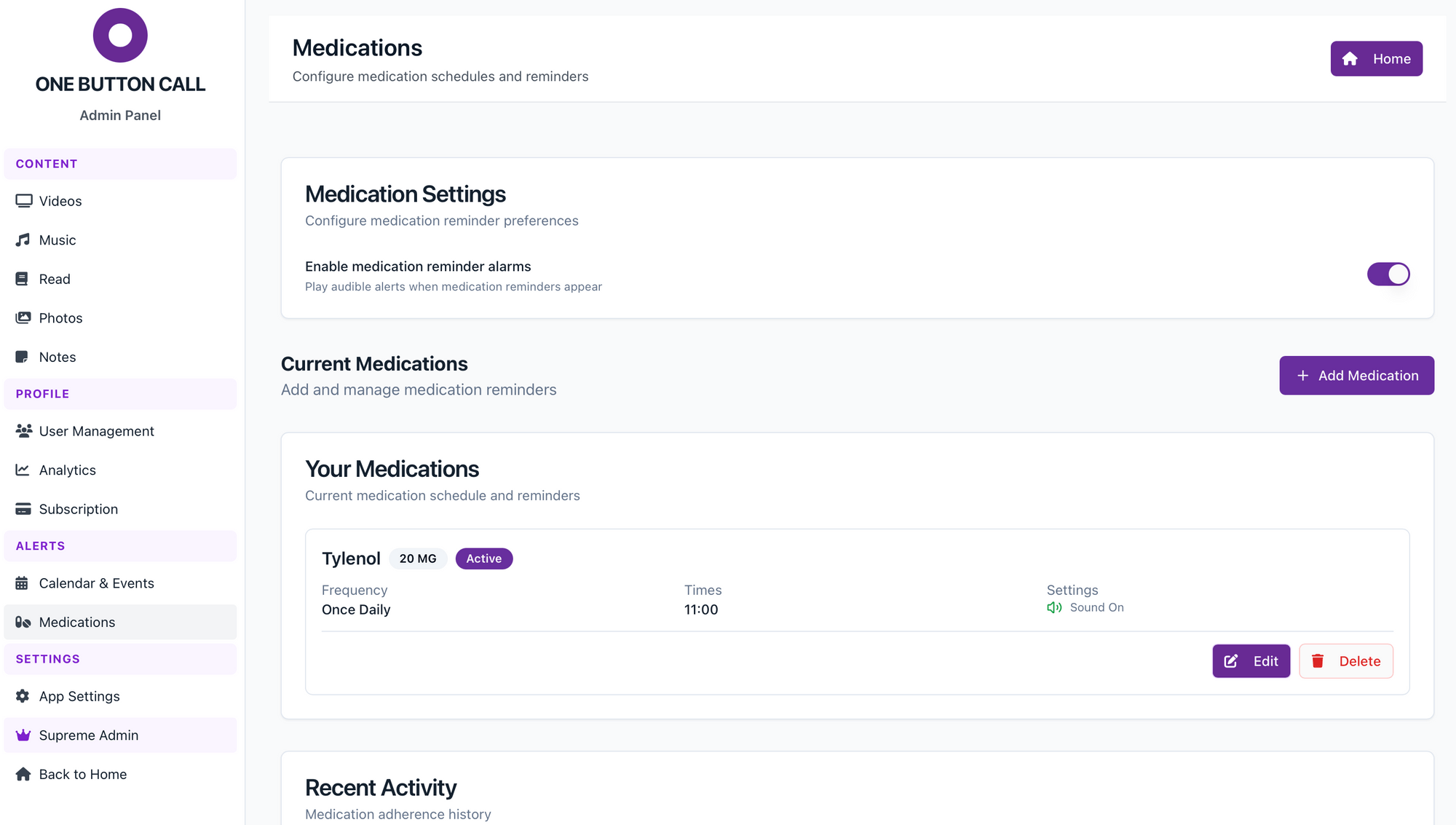
Task: Open User Management in sidebar
Action: pyautogui.click(x=96, y=431)
